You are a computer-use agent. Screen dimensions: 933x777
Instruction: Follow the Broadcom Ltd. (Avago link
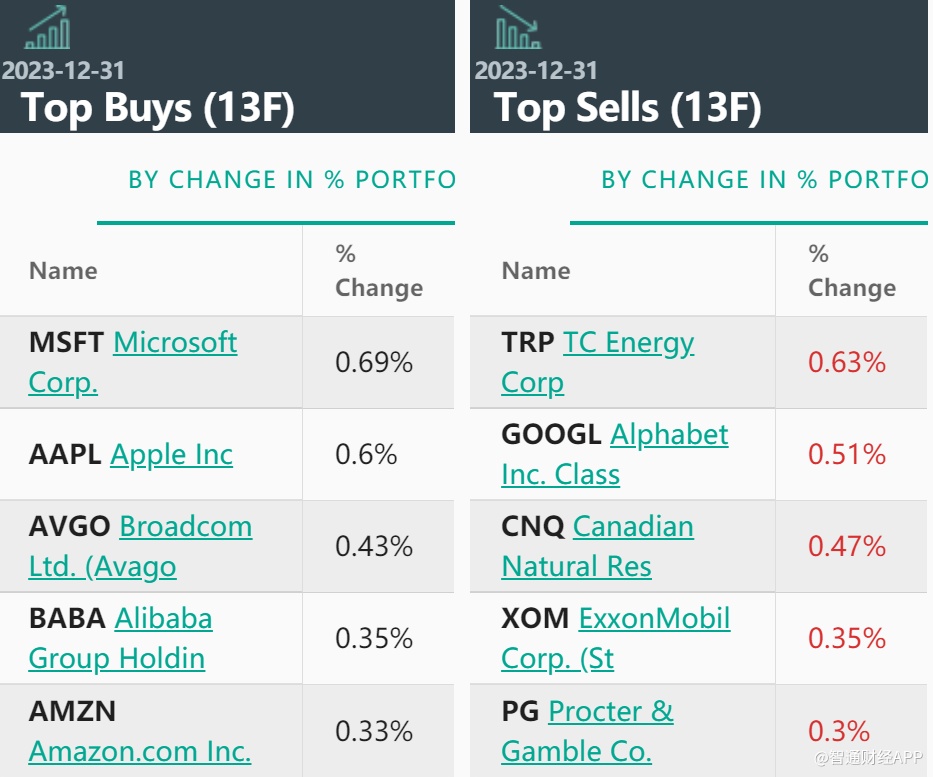coord(185,527)
